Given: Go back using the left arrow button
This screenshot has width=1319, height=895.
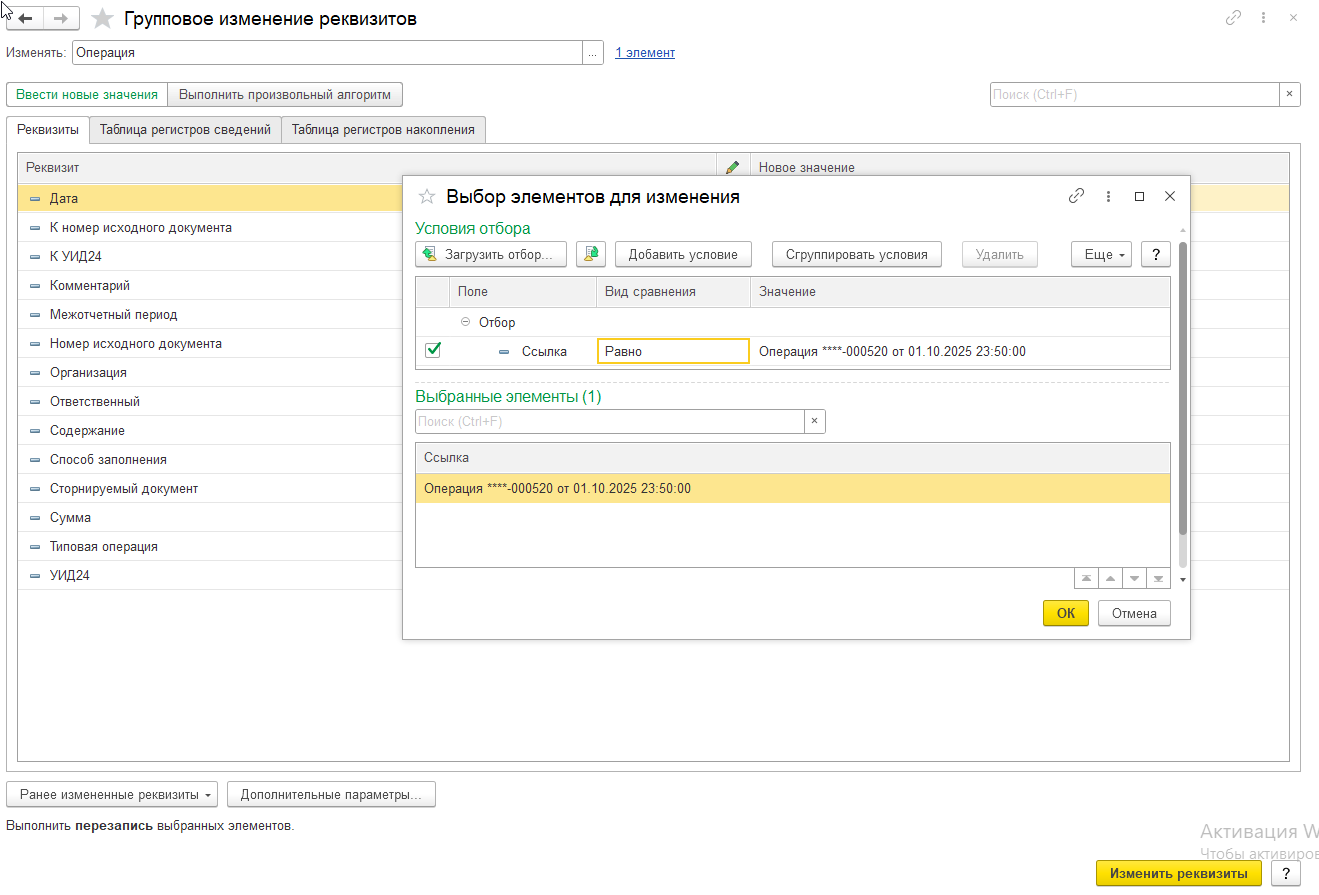Looking at the screenshot, I should point(25,19).
